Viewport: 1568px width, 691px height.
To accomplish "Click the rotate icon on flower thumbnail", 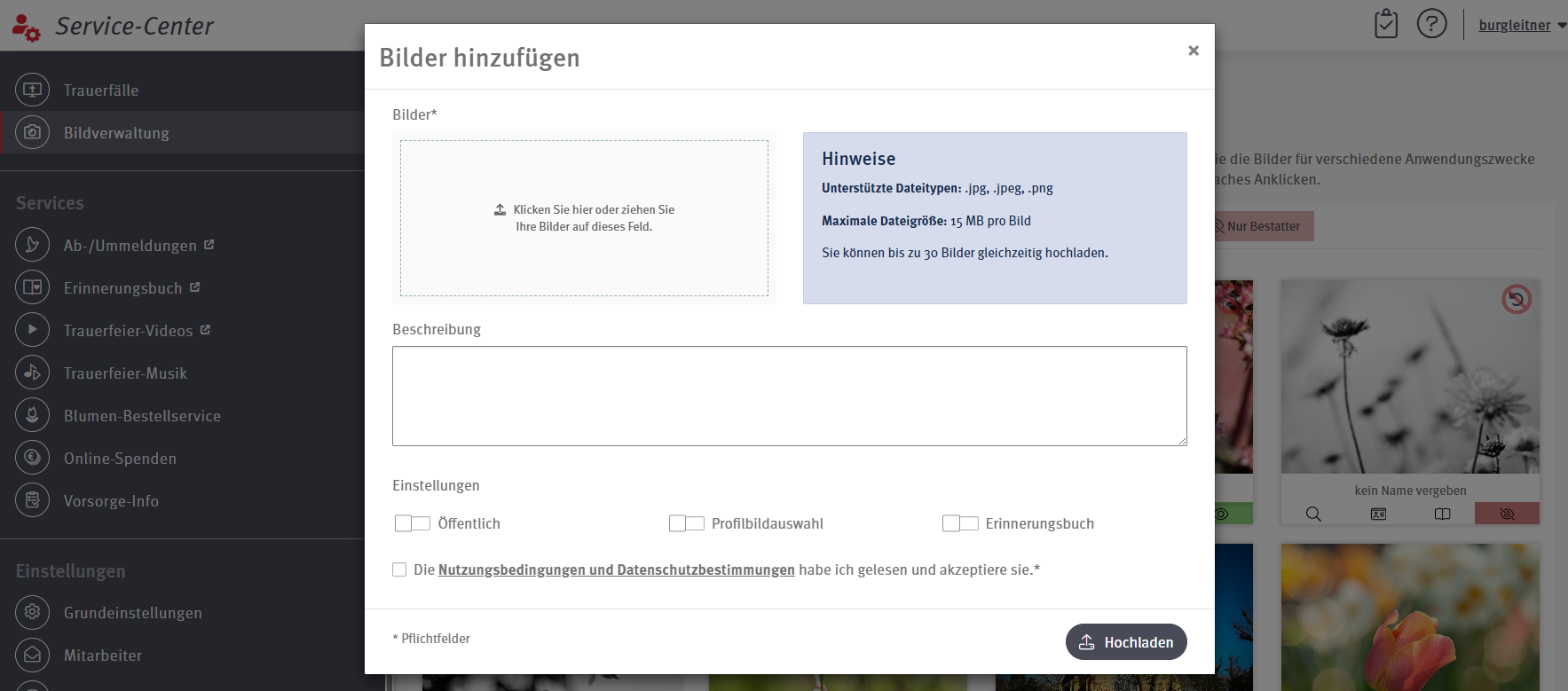I will coord(1517,299).
